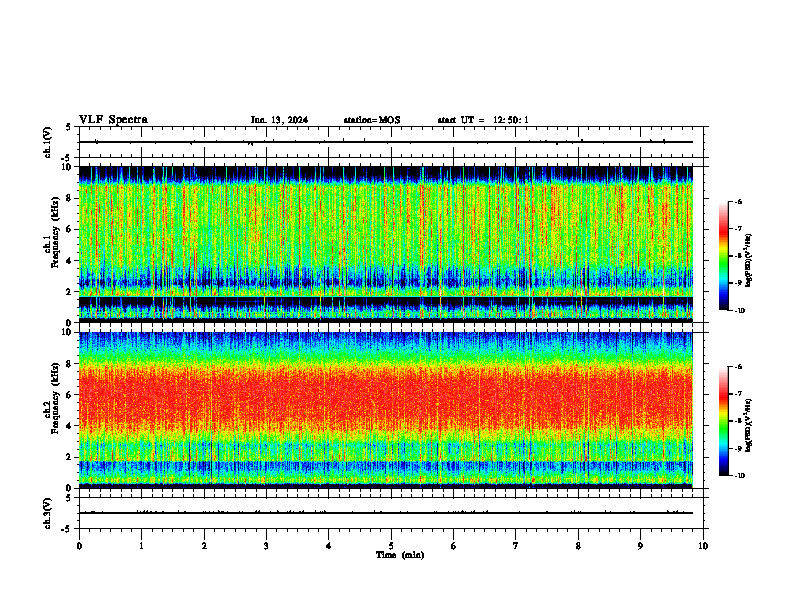
Task: Click the "4" kHz tick of ch.2 spectrogram
Action: (71, 426)
